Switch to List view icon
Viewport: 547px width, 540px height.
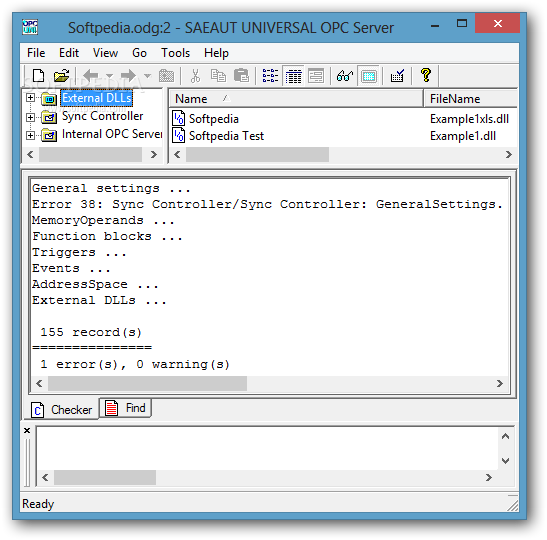tap(270, 75)
